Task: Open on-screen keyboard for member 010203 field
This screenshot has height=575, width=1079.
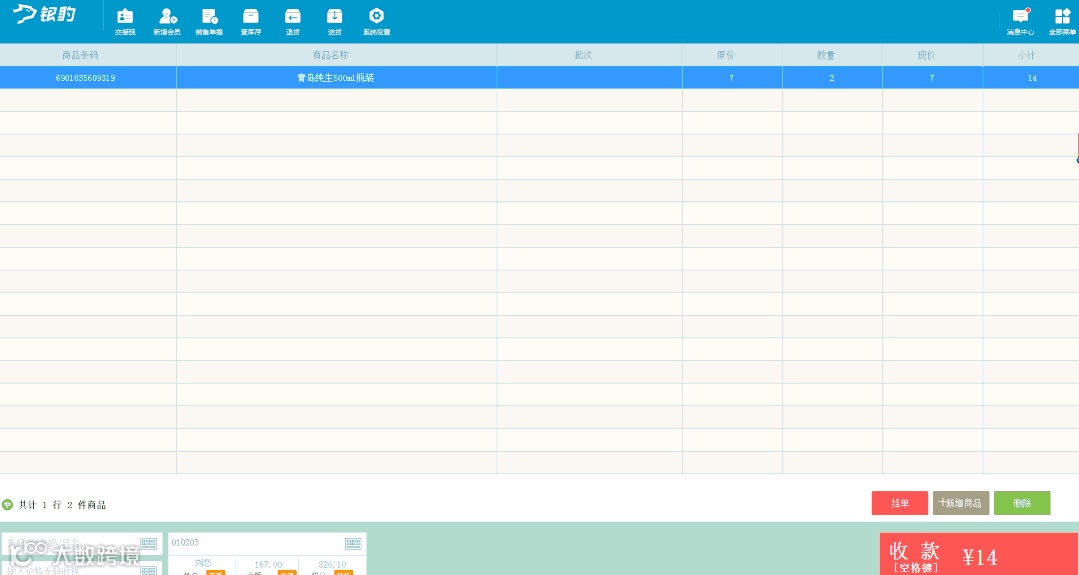Action: pyautogui.click(x=354, y=543)
